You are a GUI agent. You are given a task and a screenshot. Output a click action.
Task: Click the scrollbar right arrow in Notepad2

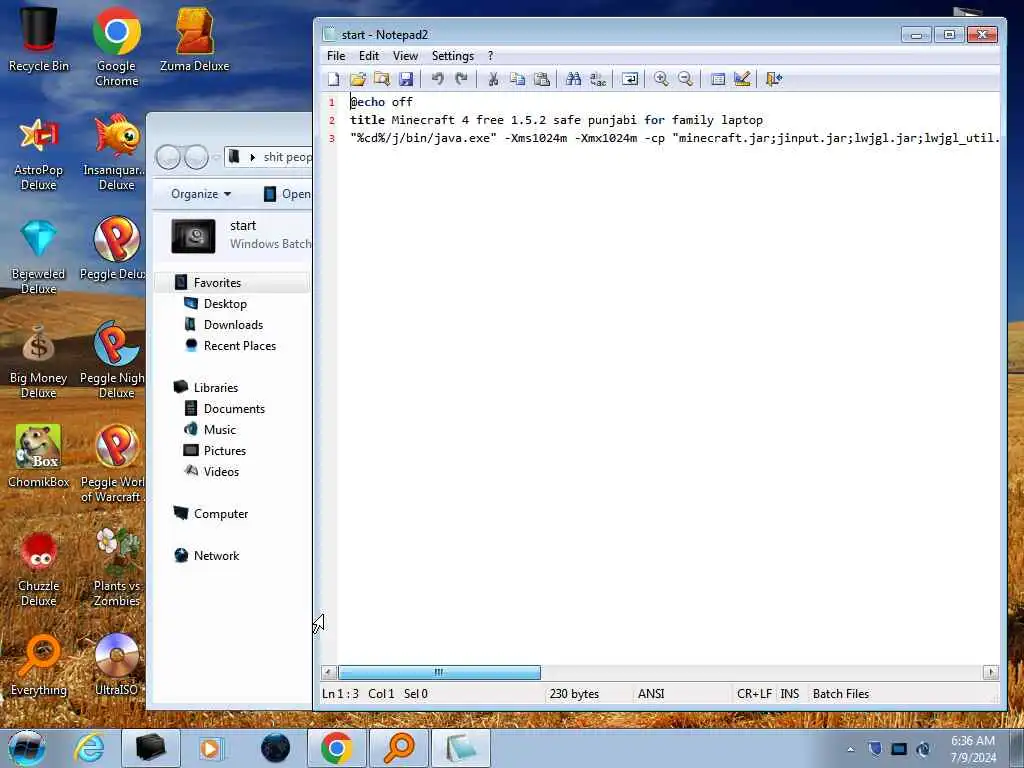[991, 672]
